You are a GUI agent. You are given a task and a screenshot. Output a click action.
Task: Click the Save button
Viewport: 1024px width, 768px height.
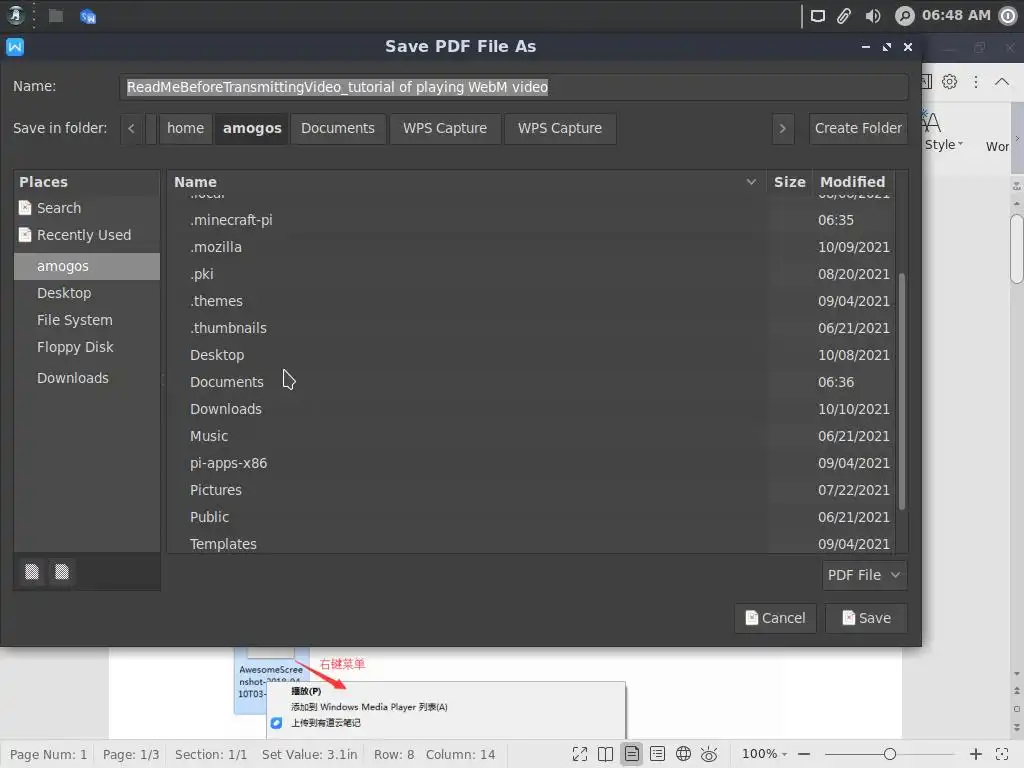866,618
